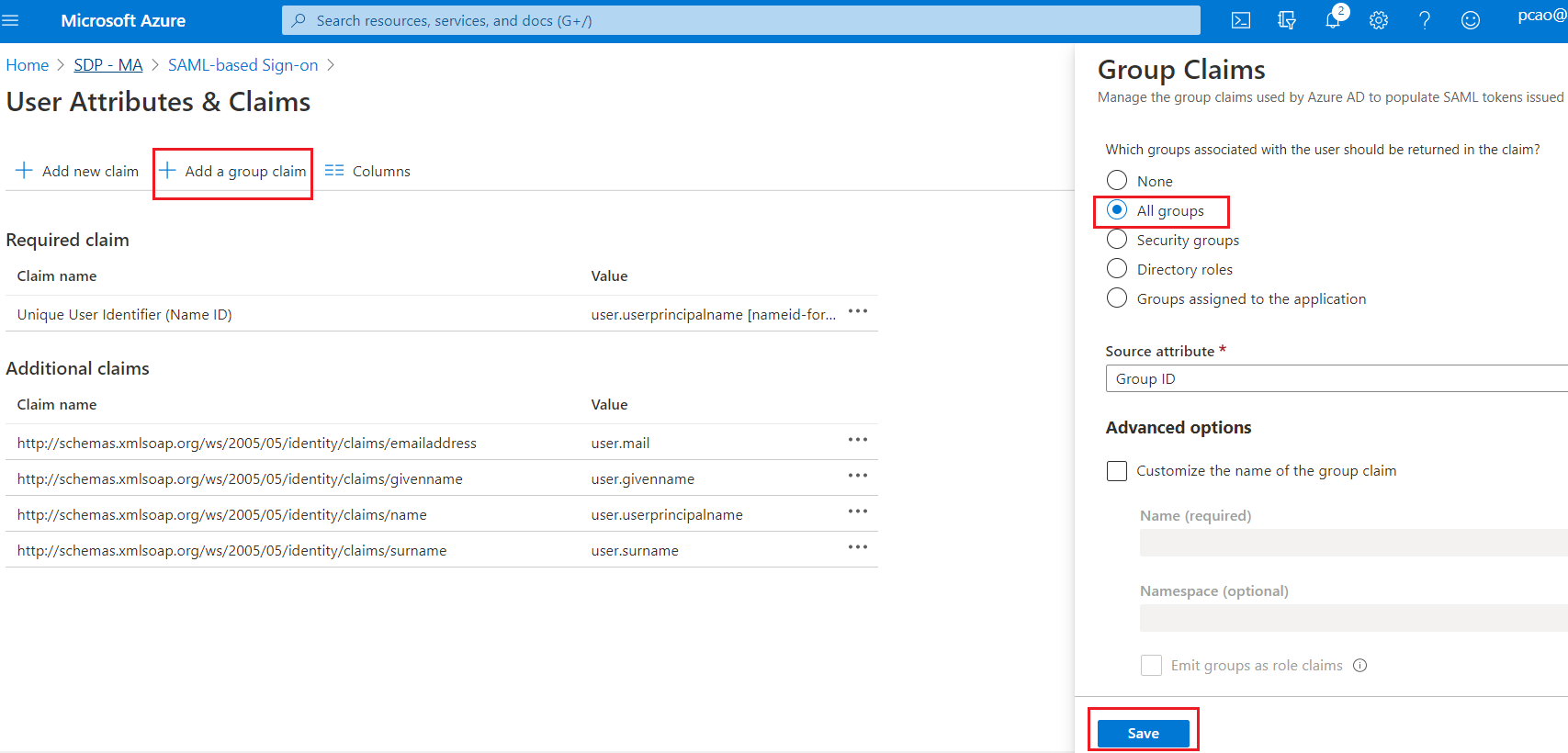This screenshot has width=1568, height=753.
Task: Open more options for the surname claim row
Action: 857,547
